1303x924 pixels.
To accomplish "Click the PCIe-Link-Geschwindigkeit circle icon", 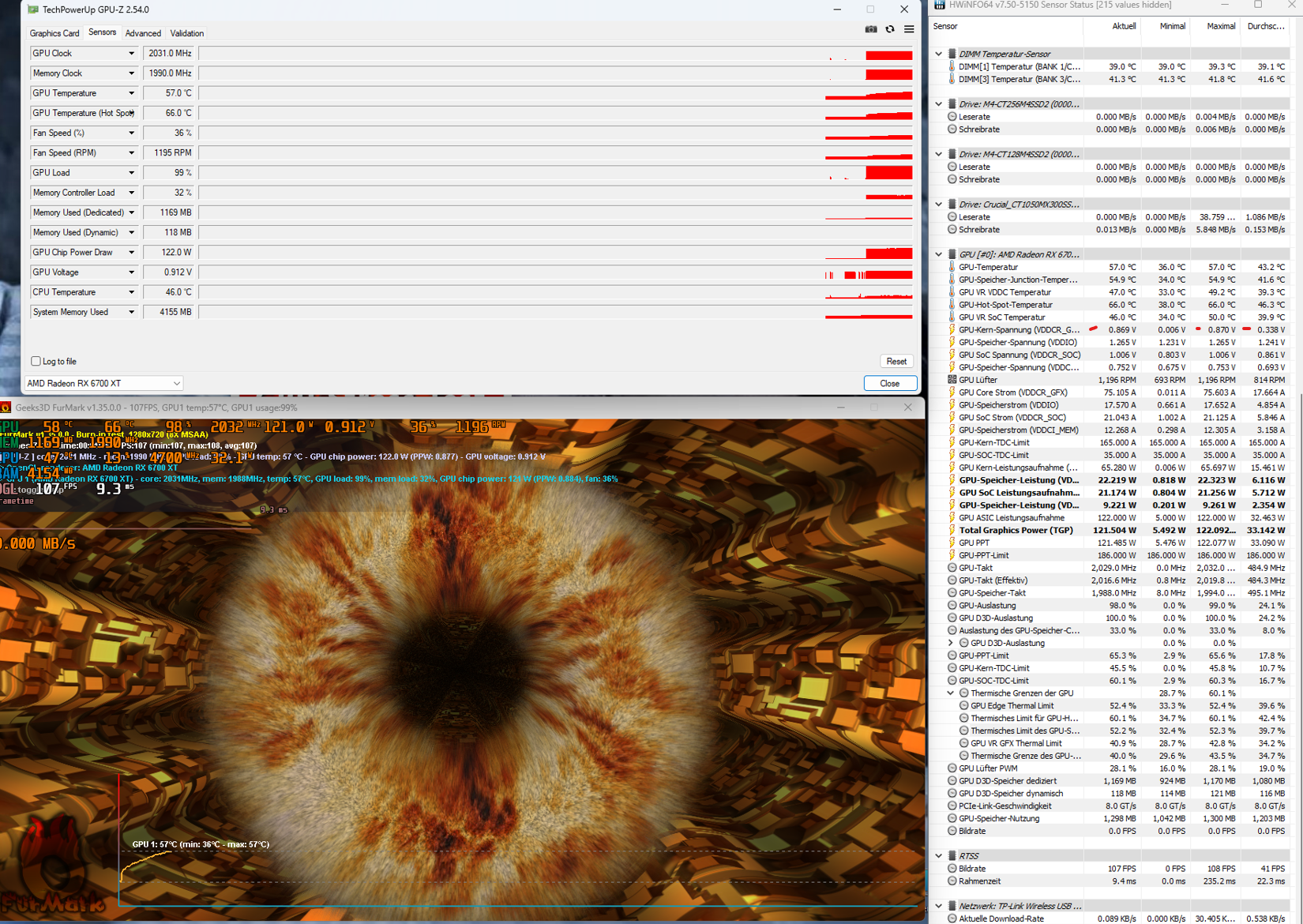I will 952,806.
